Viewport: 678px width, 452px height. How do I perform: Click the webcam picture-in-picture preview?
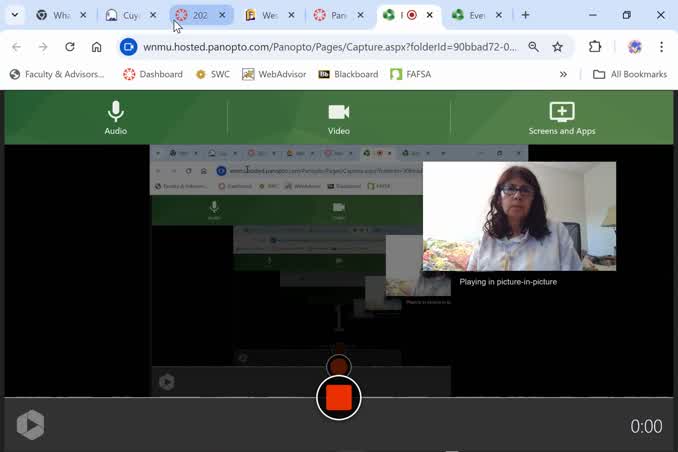click(519, 216)
